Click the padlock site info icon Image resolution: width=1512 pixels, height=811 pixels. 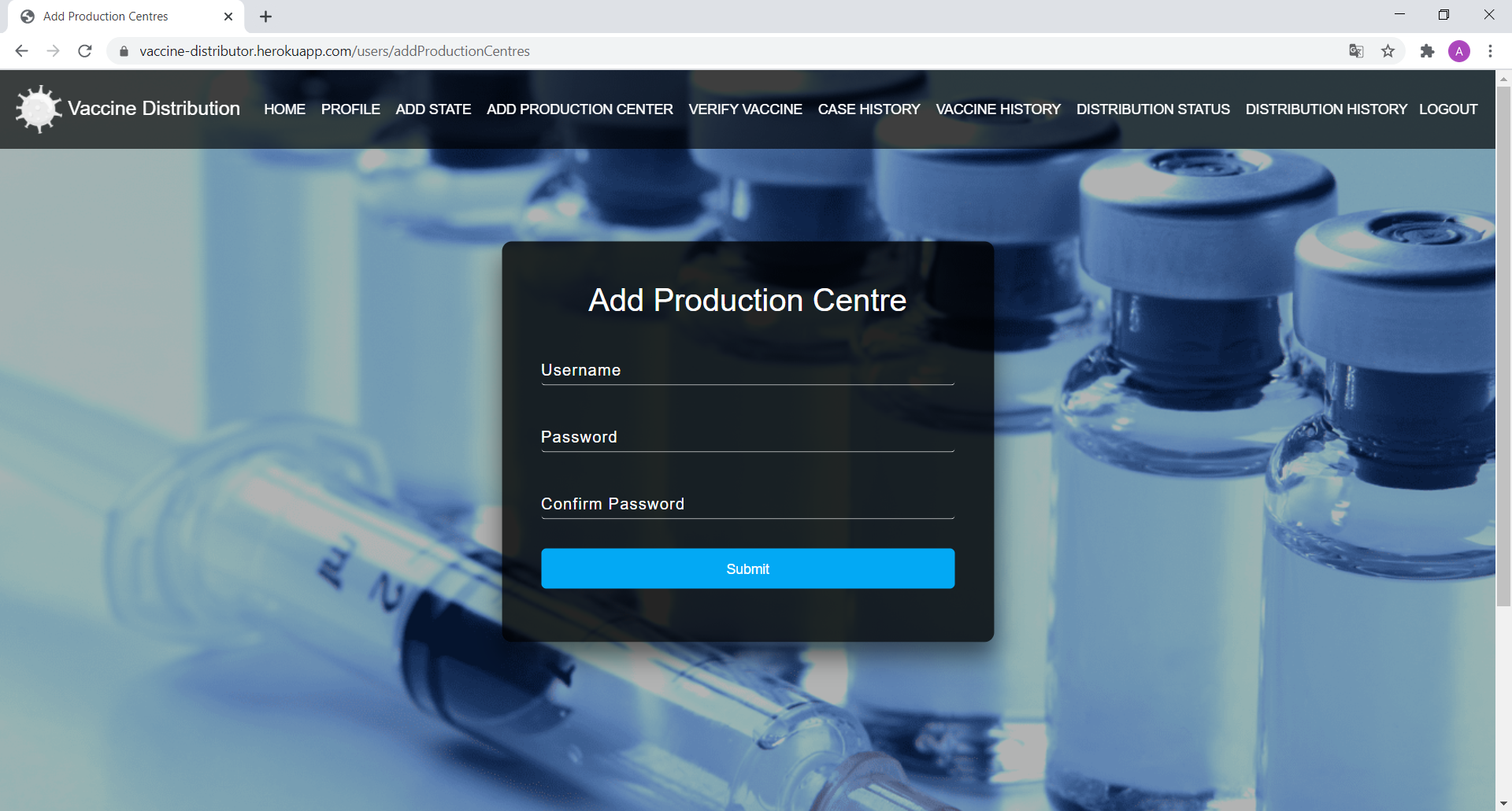124,51
